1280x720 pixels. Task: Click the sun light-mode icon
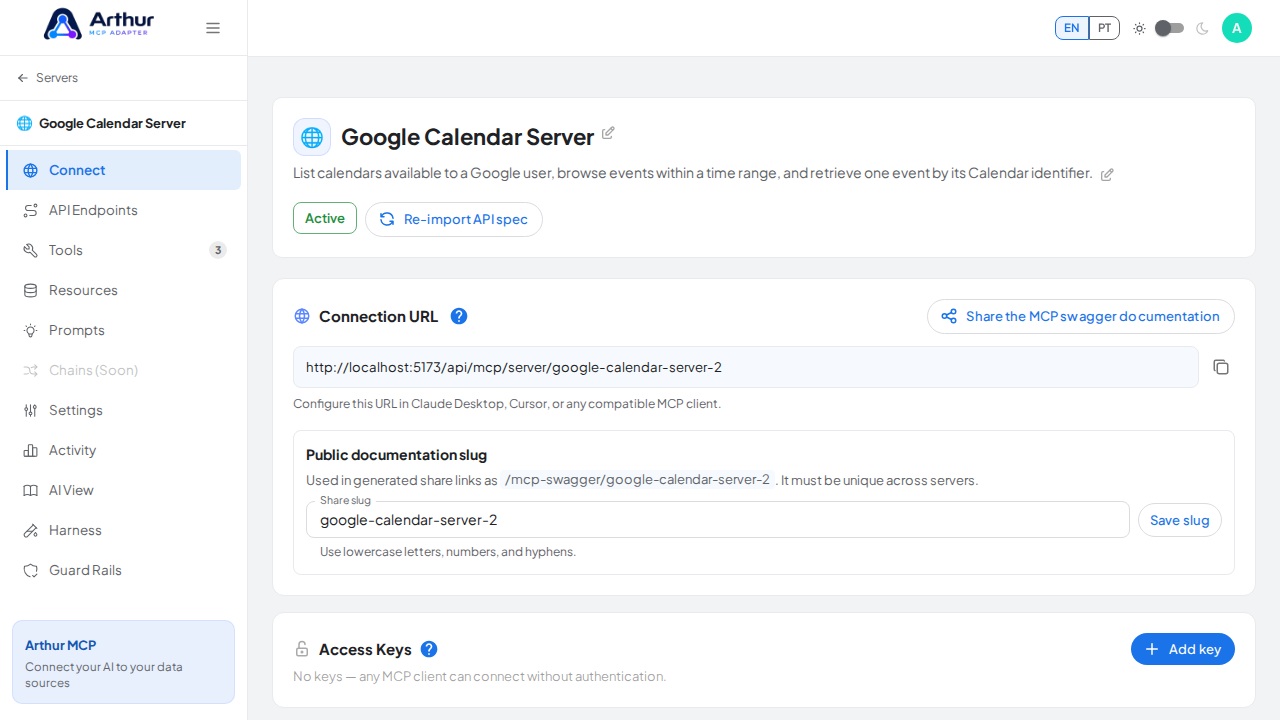(x=1139, y=28)
